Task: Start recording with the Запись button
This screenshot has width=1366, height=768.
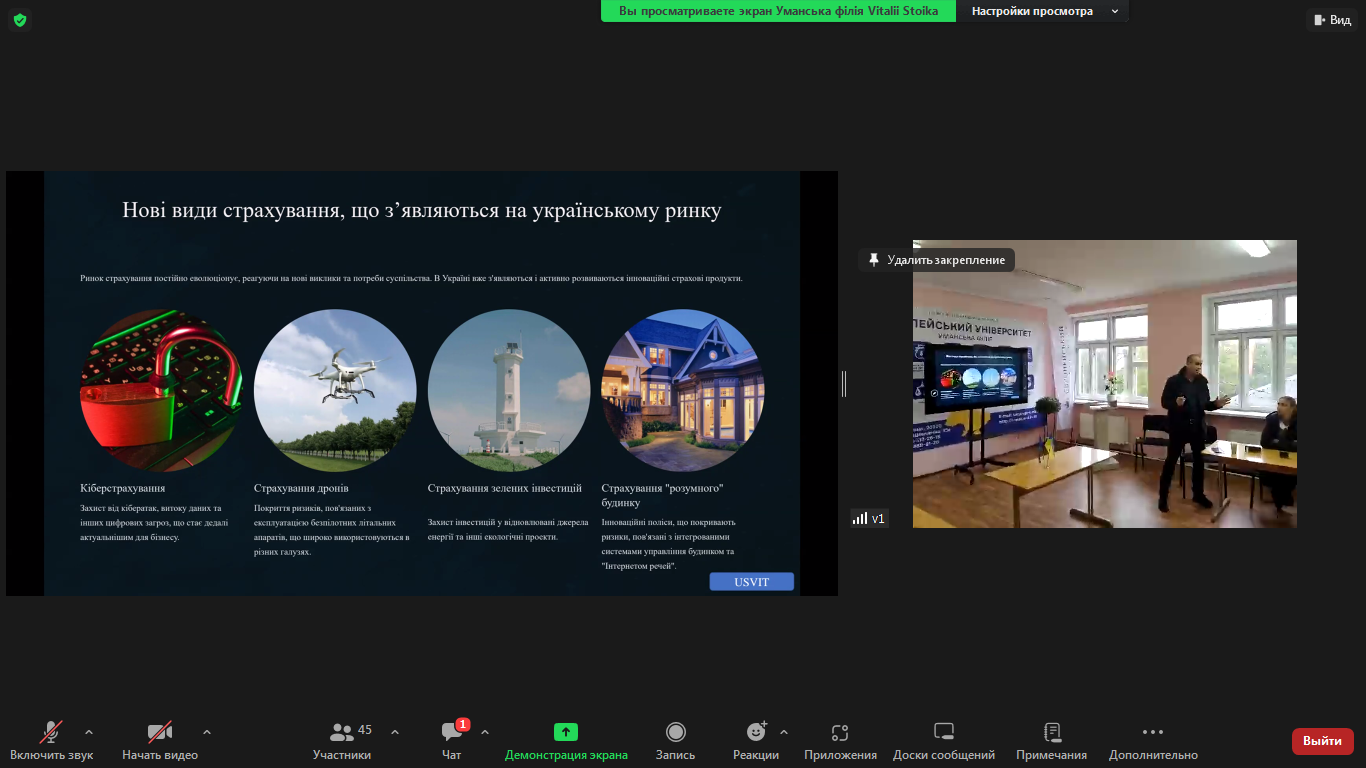Action: tap(675, 733)
